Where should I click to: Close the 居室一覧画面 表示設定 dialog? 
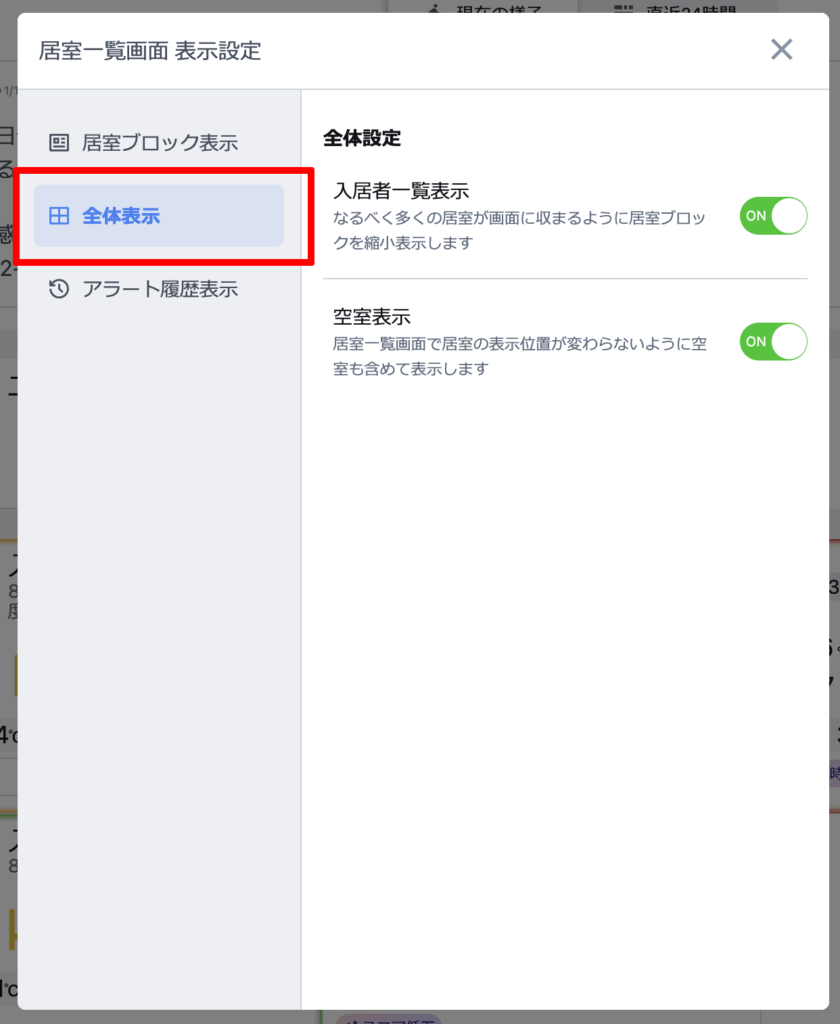click(781, 50)
